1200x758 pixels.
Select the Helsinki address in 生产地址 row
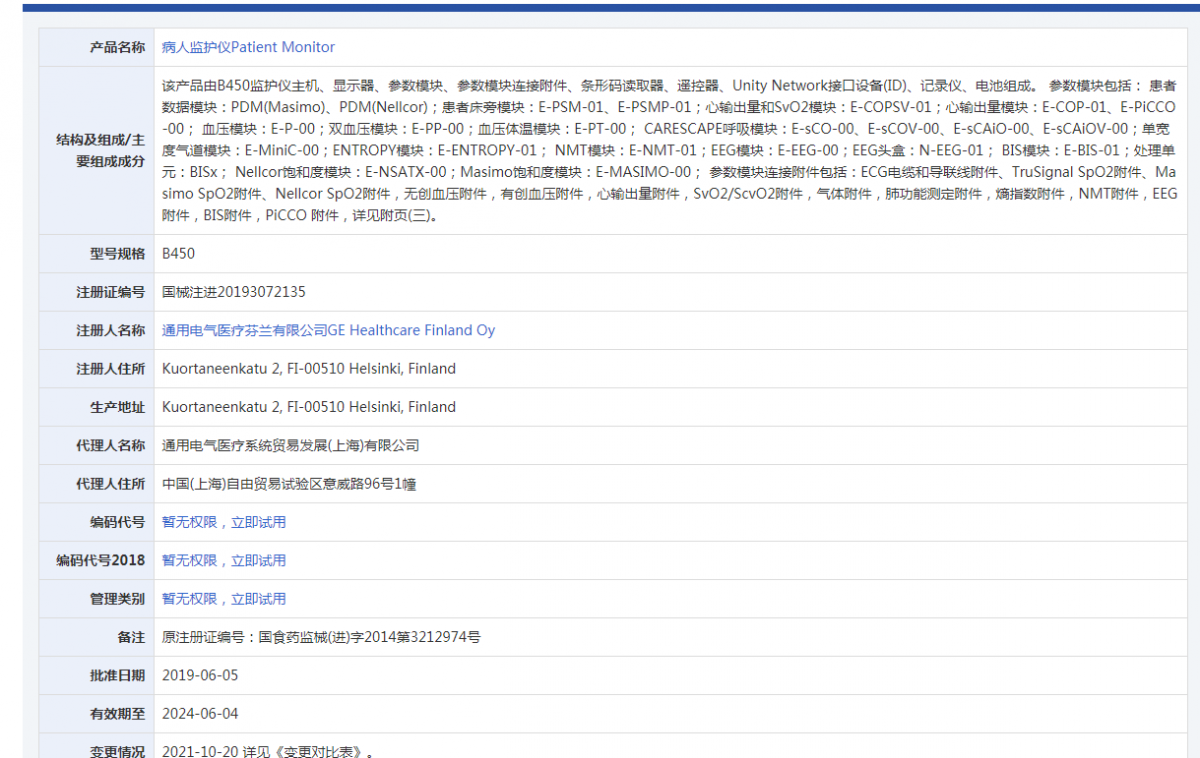pyautogui.click(x=309, y=407)
